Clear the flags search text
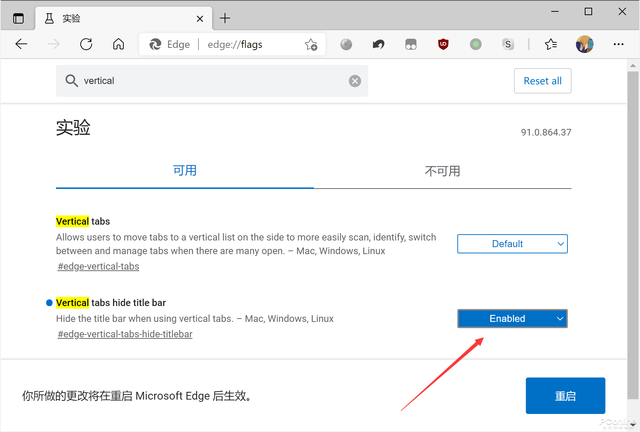Viewport: 640px width, 432px height. [x=355, y=81]
